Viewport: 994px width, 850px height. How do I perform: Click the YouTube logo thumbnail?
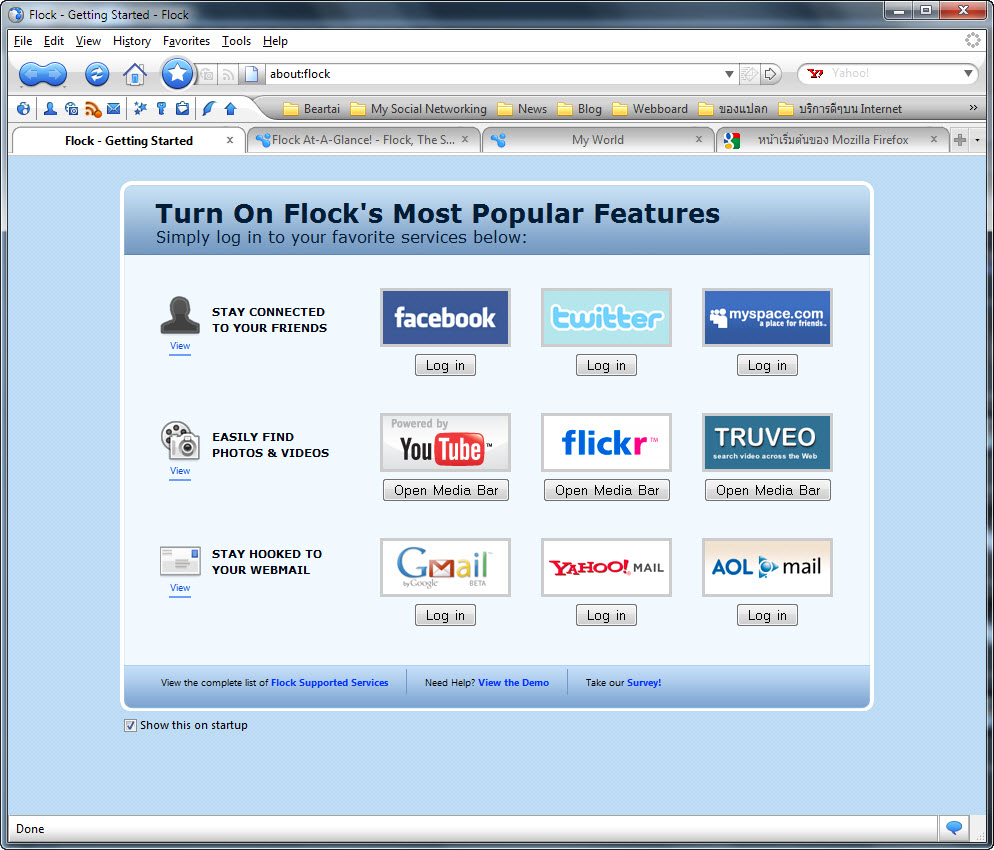(x=445, y=442)
